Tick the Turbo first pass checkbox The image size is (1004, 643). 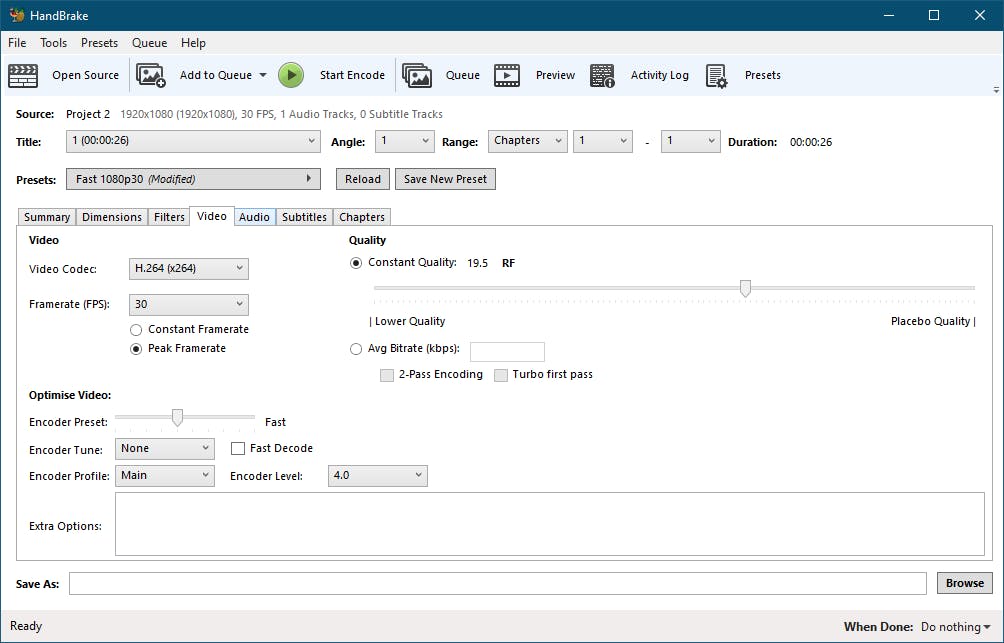[x=501, y=375]
